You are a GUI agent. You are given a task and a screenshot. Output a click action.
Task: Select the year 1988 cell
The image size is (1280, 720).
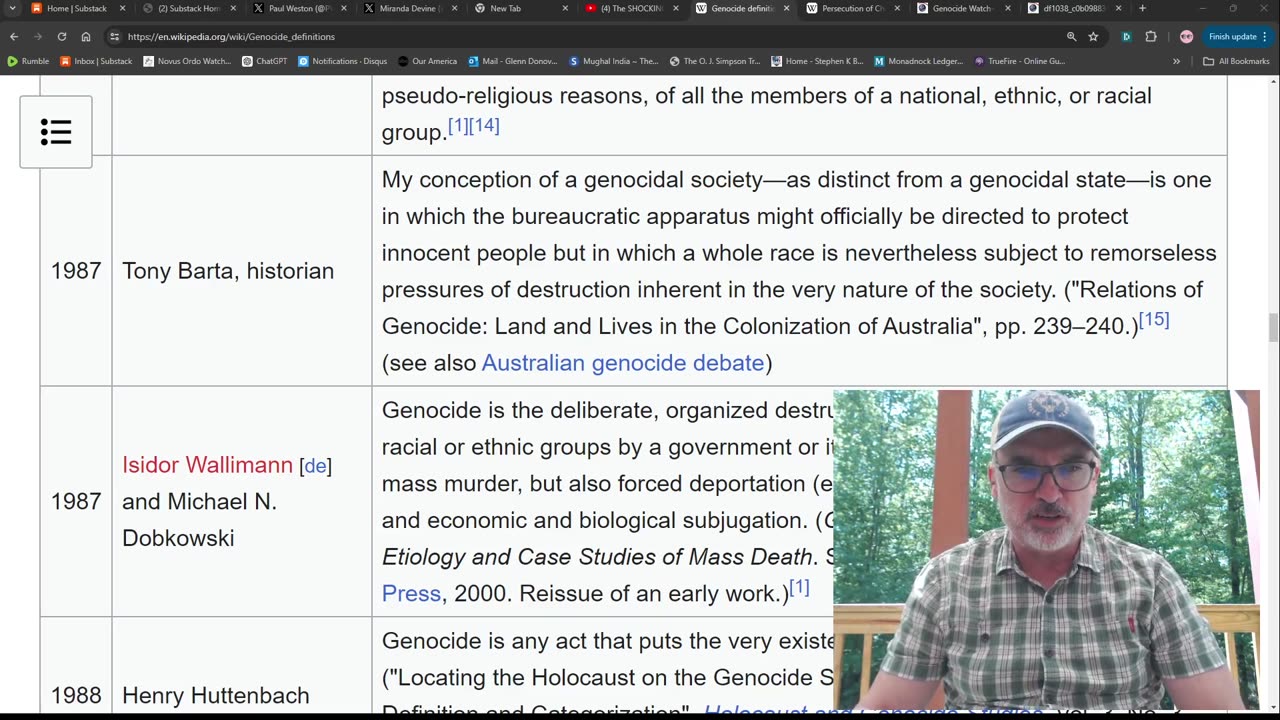click(x=76, y=695)
